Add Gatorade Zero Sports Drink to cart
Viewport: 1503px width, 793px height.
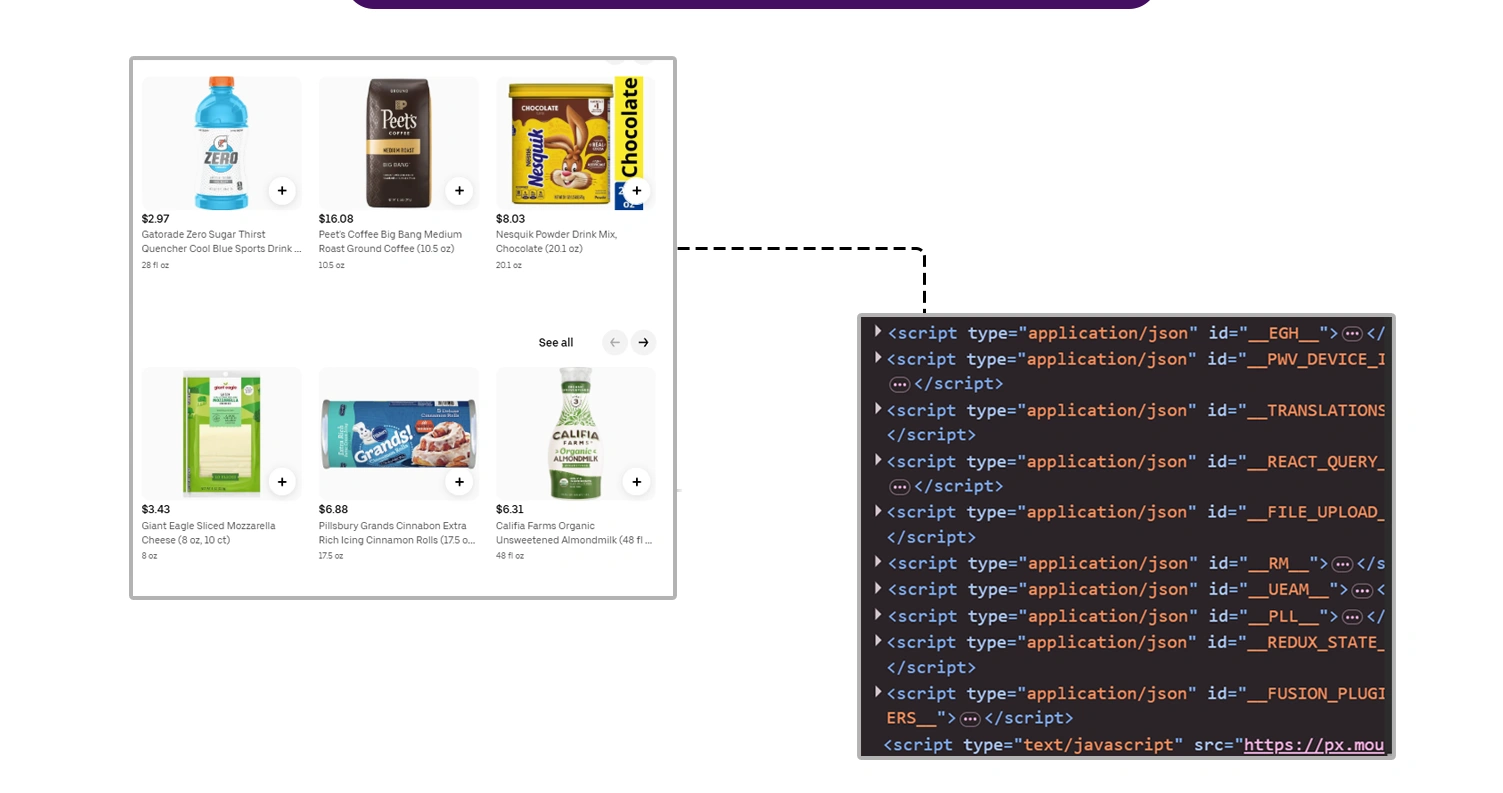282,191
